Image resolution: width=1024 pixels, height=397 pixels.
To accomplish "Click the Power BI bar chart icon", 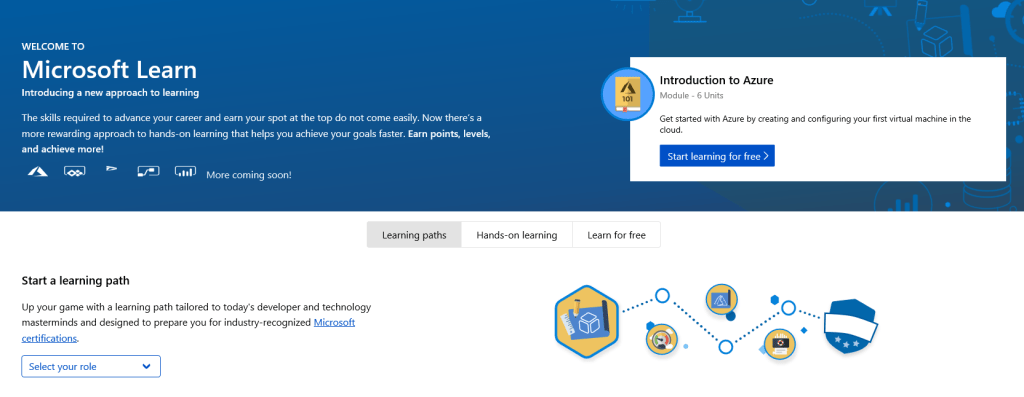I will (185, 172).
